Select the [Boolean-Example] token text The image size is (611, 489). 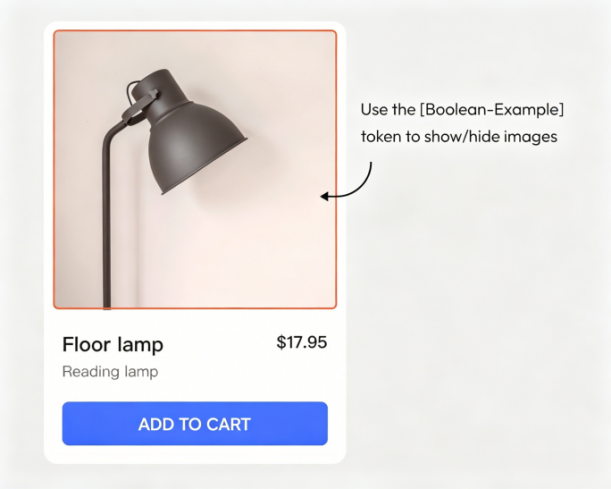[x=492, y=109]
